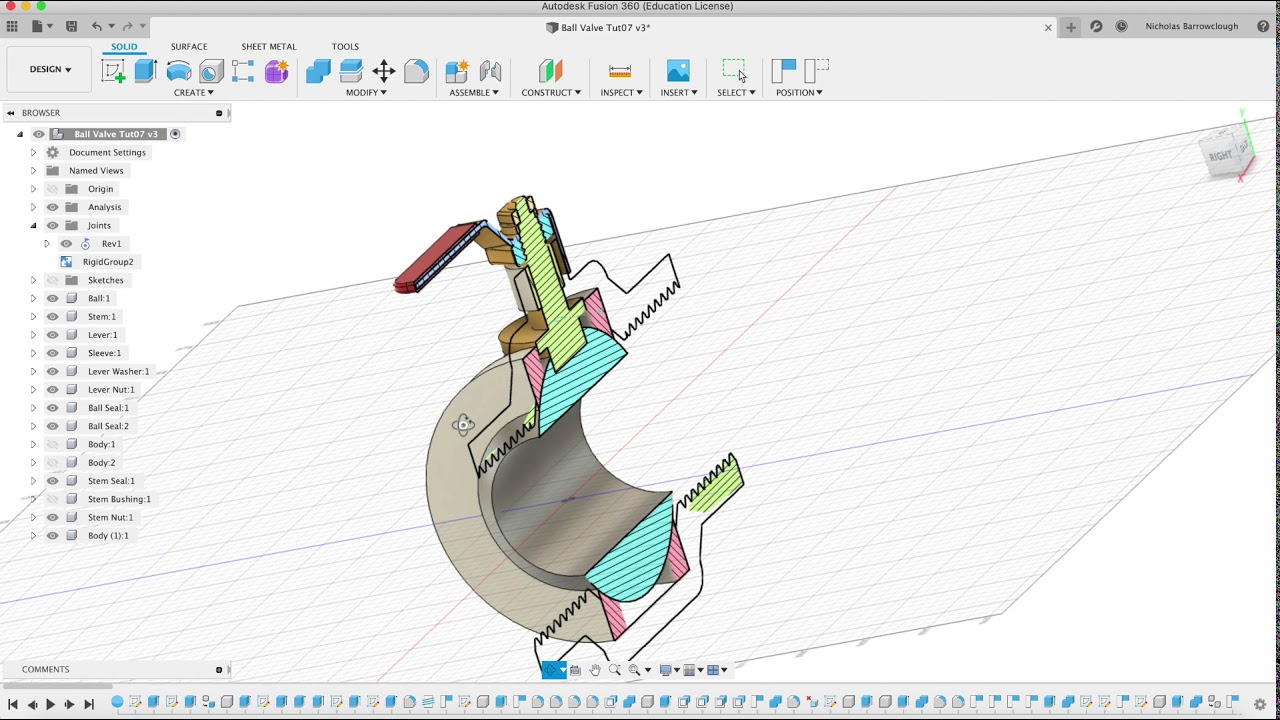1280x720 pixels.
Task: Collapse the Joints folder
Action: tap(33, 226)
